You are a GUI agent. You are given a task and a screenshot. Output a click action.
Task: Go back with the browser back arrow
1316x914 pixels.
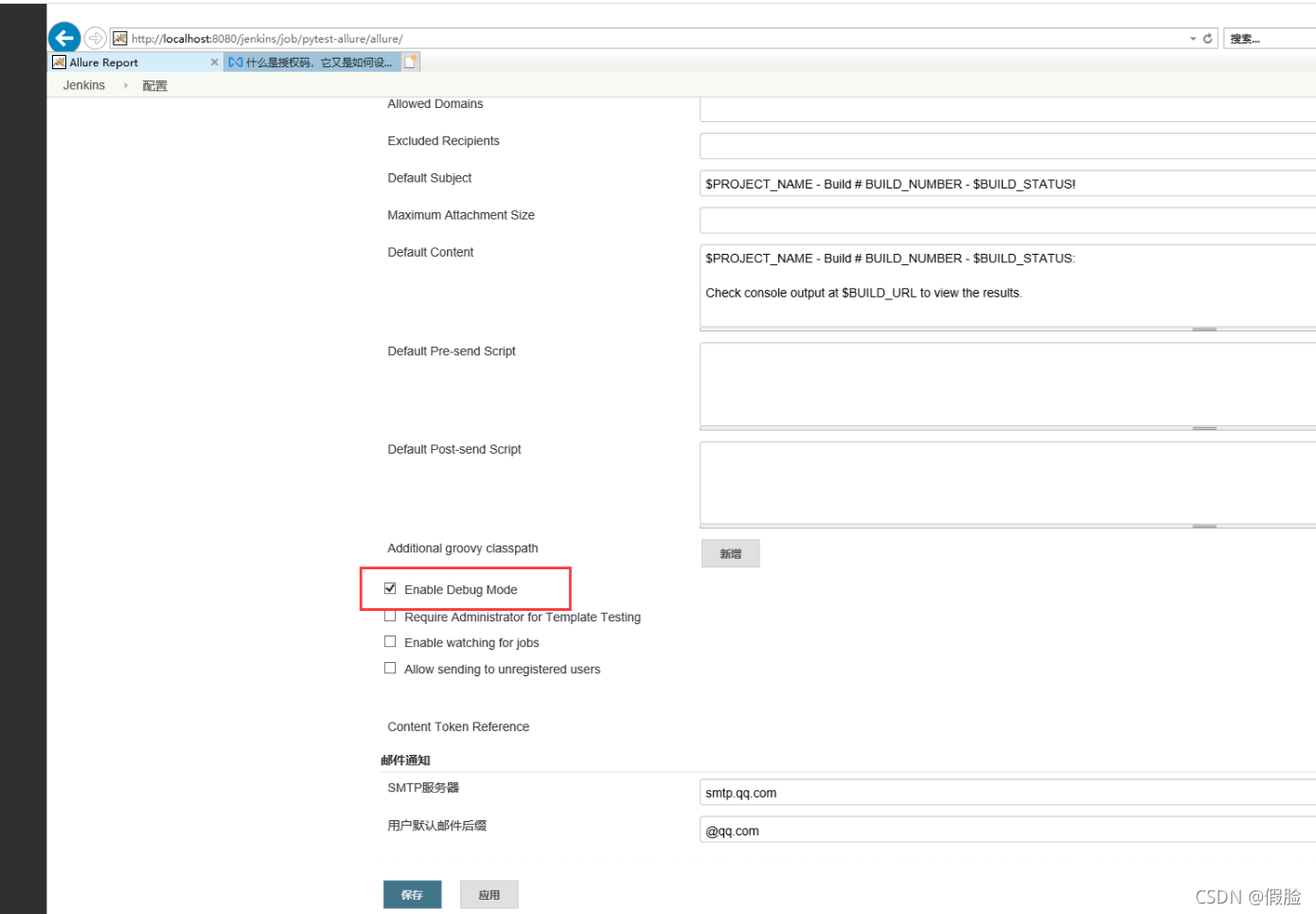(x=64, y=38)
